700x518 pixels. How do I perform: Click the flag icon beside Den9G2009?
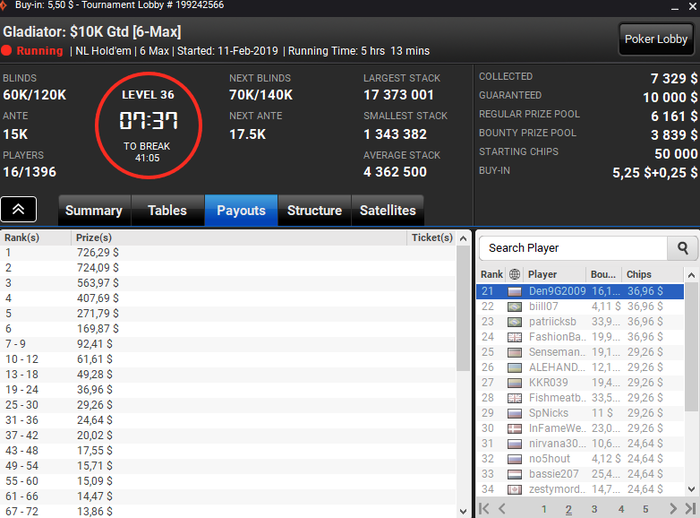pyautogui.click(x=514, y=292)
